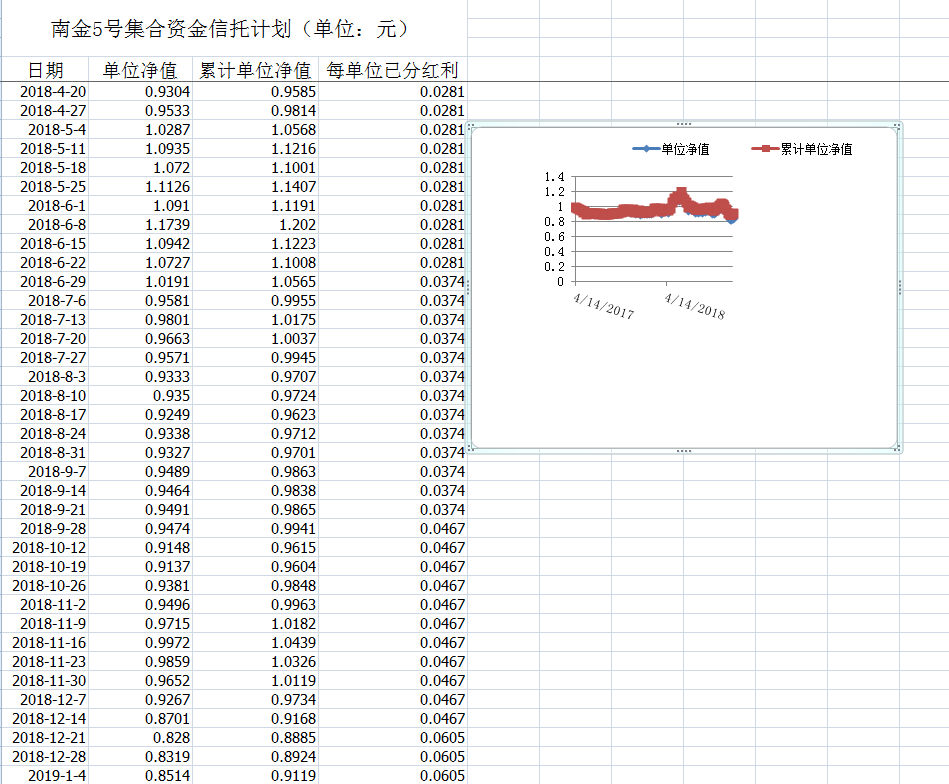Click the chart's bottom-middle resize handle
Viewport: 949px width, 784px height.
click(684, 450)
